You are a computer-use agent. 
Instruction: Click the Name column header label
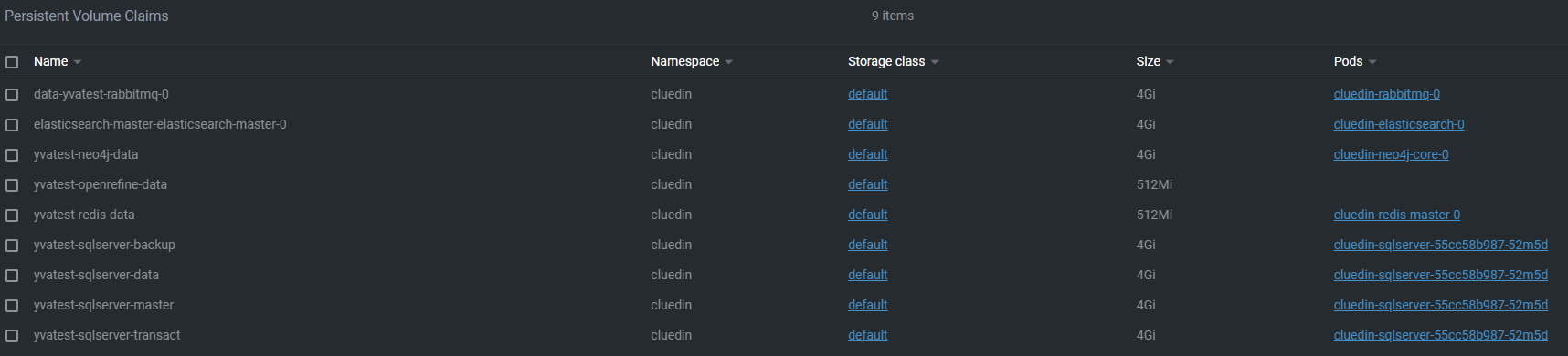tap(50, 61)
